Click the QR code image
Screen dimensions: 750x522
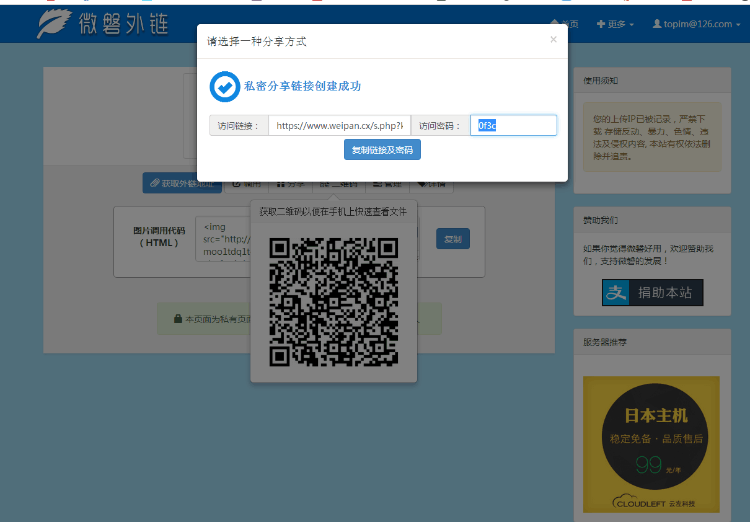point(334,302)
